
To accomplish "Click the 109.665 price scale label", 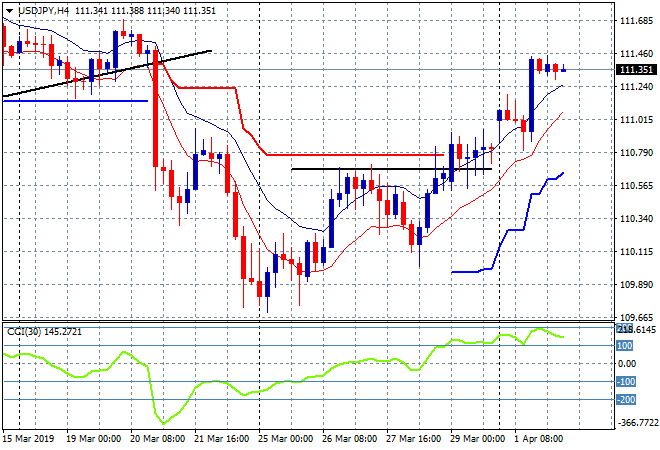I will click(x=636, y=317).
